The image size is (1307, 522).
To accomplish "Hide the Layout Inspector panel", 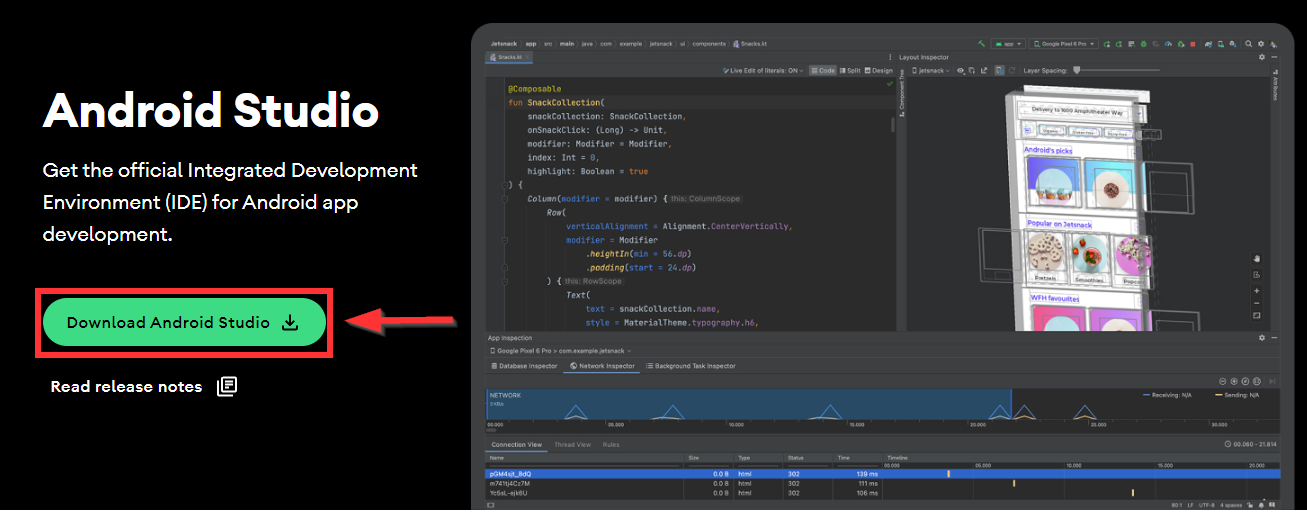I will pyautogui.click(x=1275, y=57).
